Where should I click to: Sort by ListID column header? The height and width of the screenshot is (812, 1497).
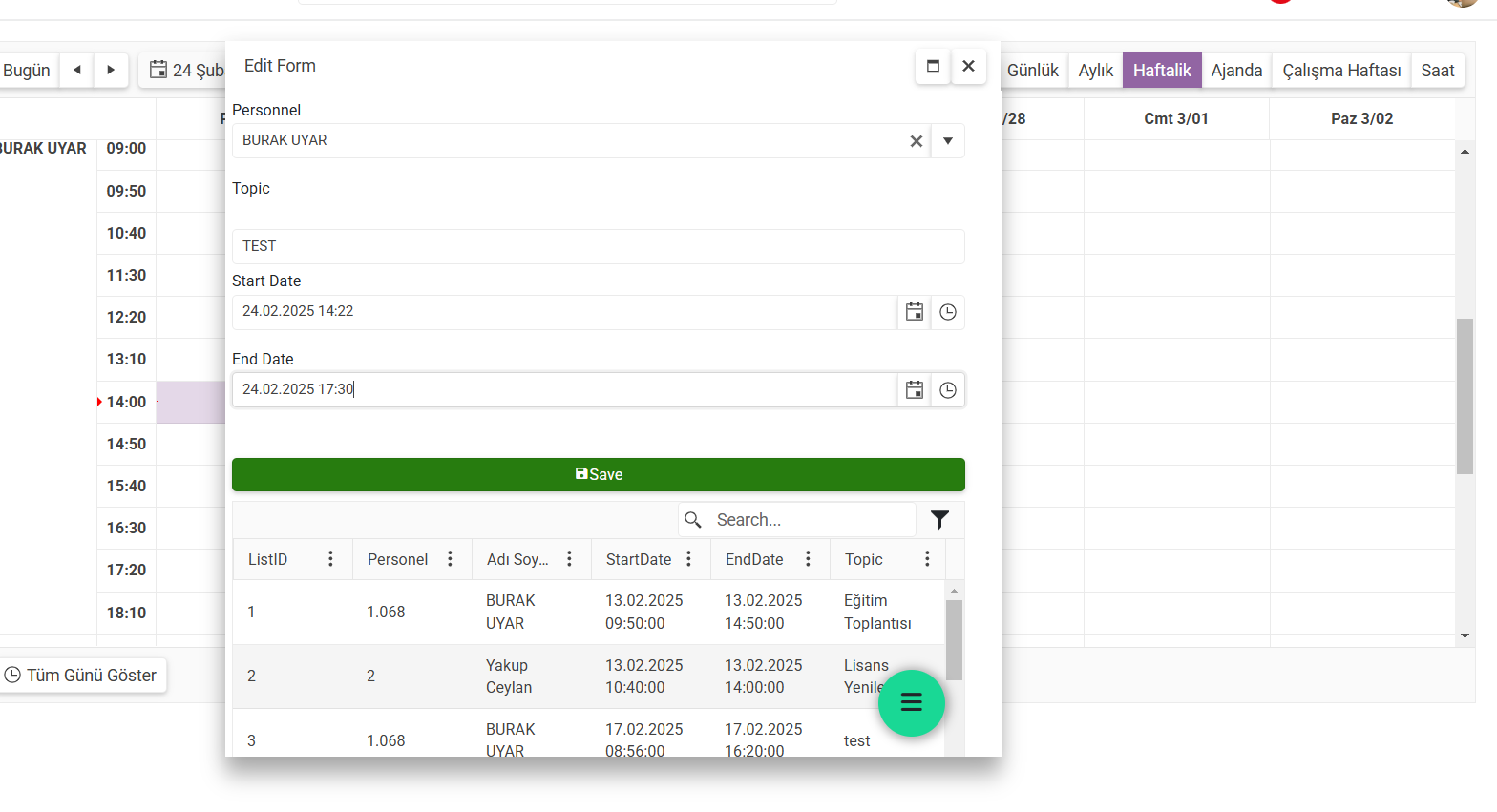[268, 559]
